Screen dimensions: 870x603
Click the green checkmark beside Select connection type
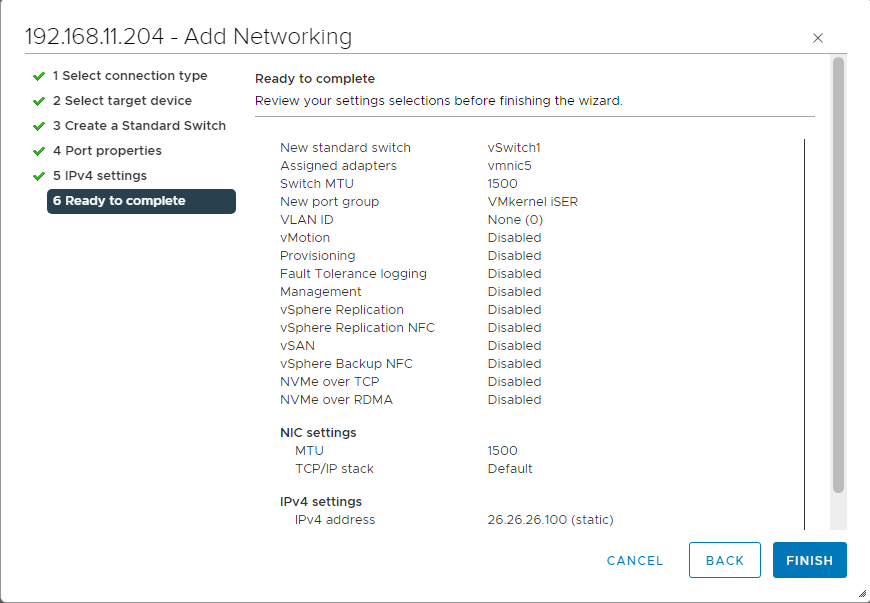point(39,76)
